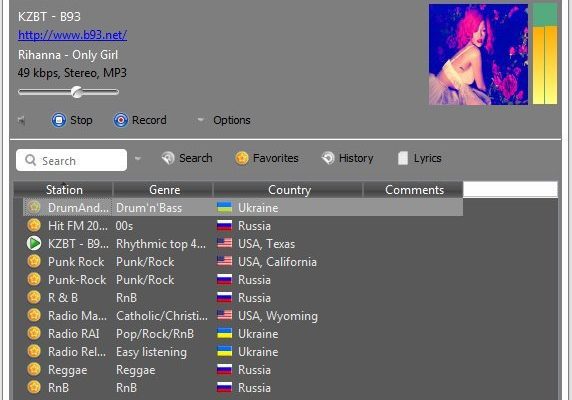572x400 pixels.
Task: Show the Favorites list
Action: pos(267,158)
